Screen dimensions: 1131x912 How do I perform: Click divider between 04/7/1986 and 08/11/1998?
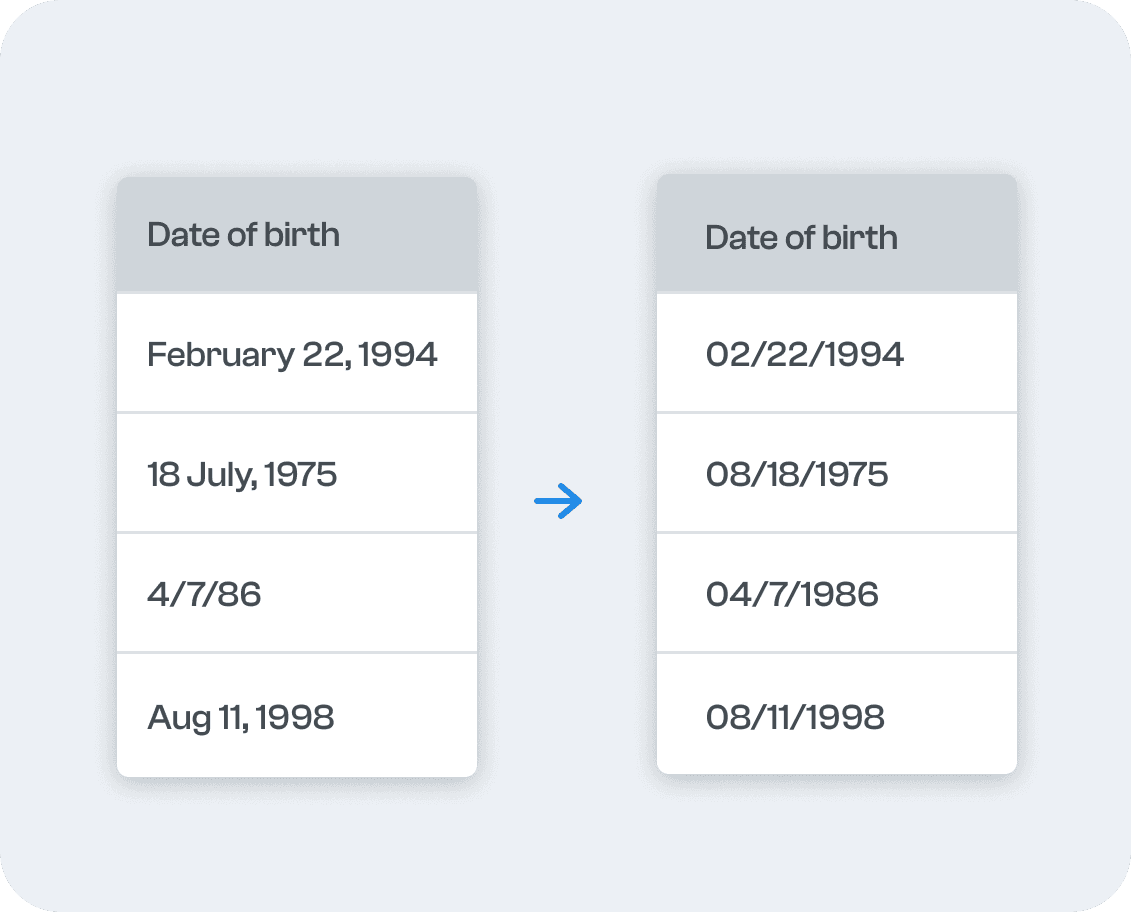tap(836, 652)
